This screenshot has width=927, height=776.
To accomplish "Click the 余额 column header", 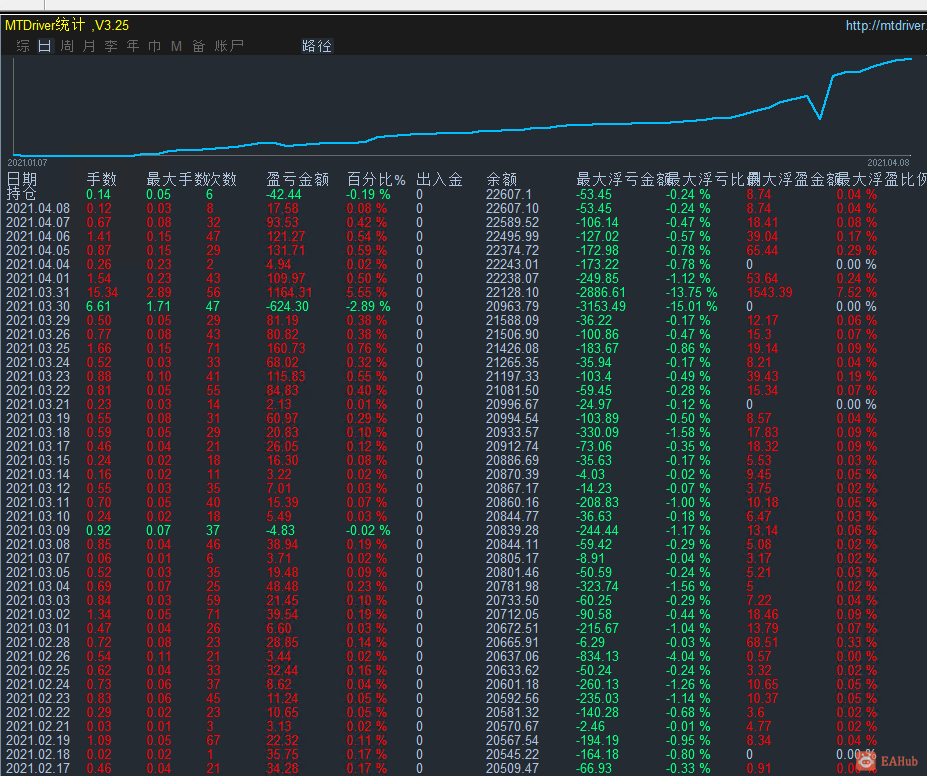I will point(501,179).
